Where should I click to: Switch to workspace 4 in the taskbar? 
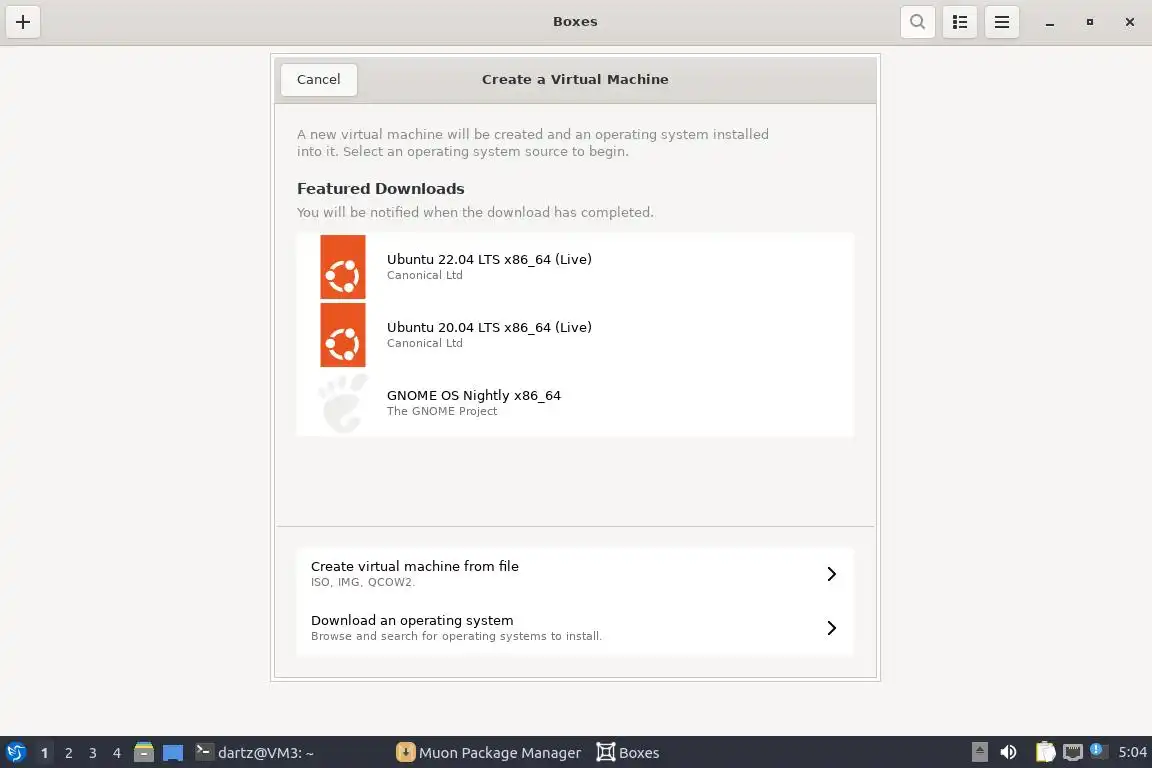(117, 753)
